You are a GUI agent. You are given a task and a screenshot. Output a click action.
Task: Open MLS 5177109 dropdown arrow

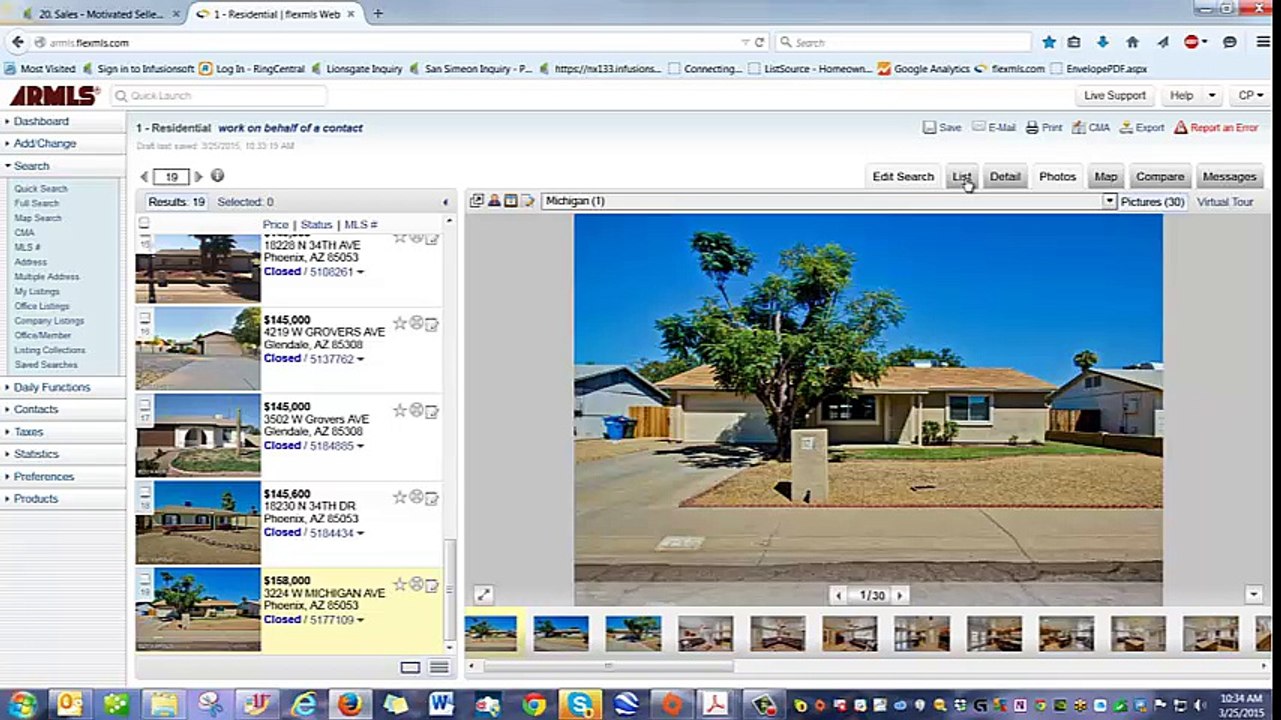coord(360,620)
